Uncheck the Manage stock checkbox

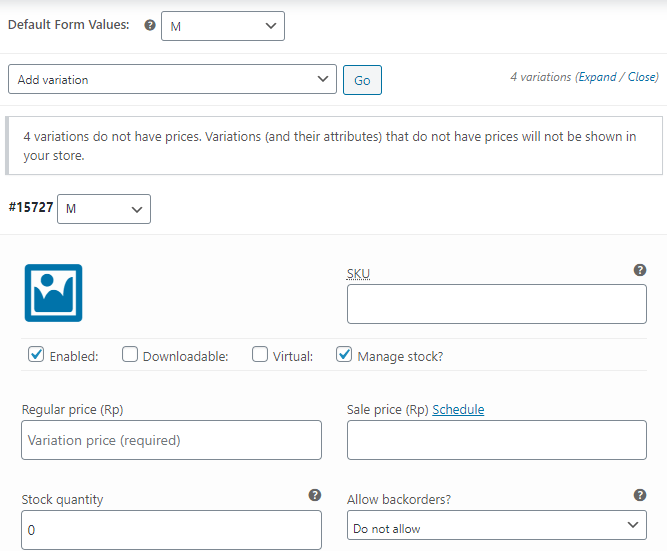(344, 354)
